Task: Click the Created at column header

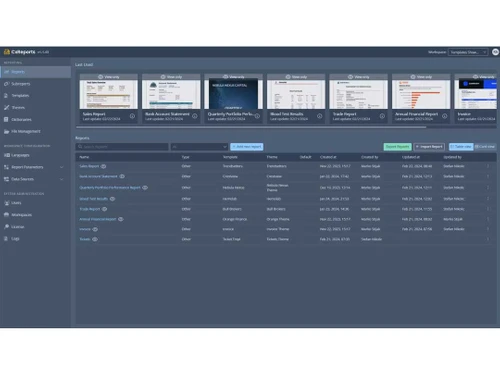Action: pyautogui.click(x=328, y=157)
